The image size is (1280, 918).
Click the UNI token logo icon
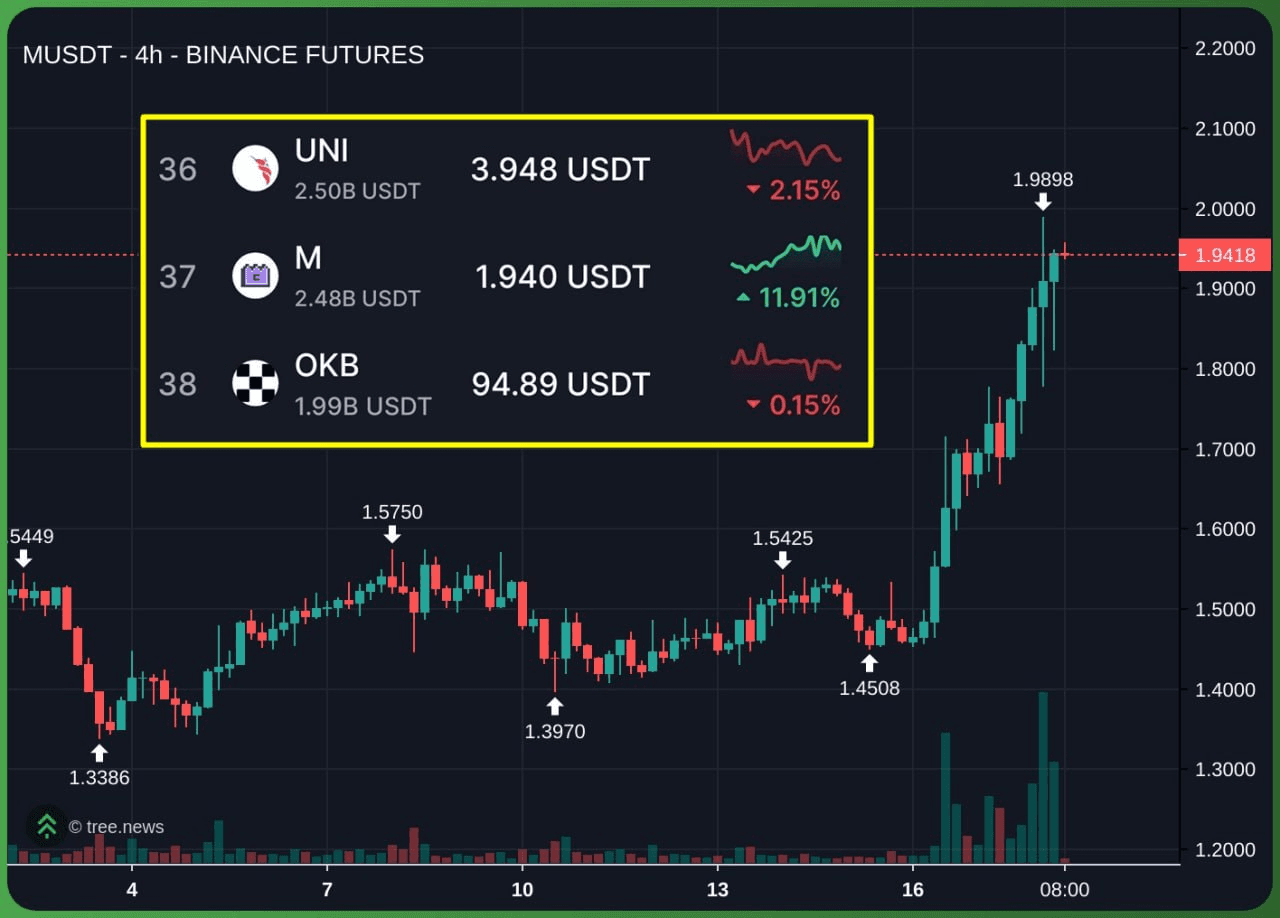pyautogui.click(x=255, y=168)
